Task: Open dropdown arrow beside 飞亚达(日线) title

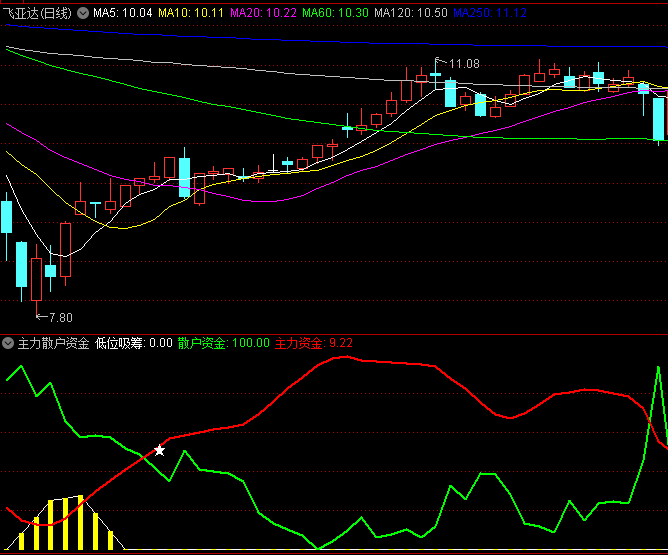Action: [83, 13]
